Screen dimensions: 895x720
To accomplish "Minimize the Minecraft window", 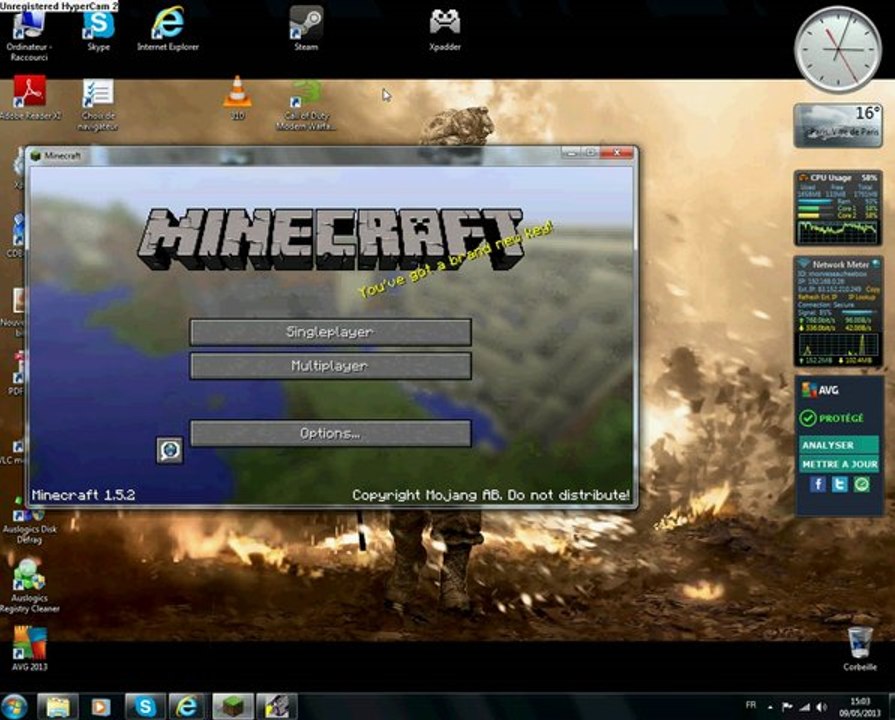I will pos(571,152).
